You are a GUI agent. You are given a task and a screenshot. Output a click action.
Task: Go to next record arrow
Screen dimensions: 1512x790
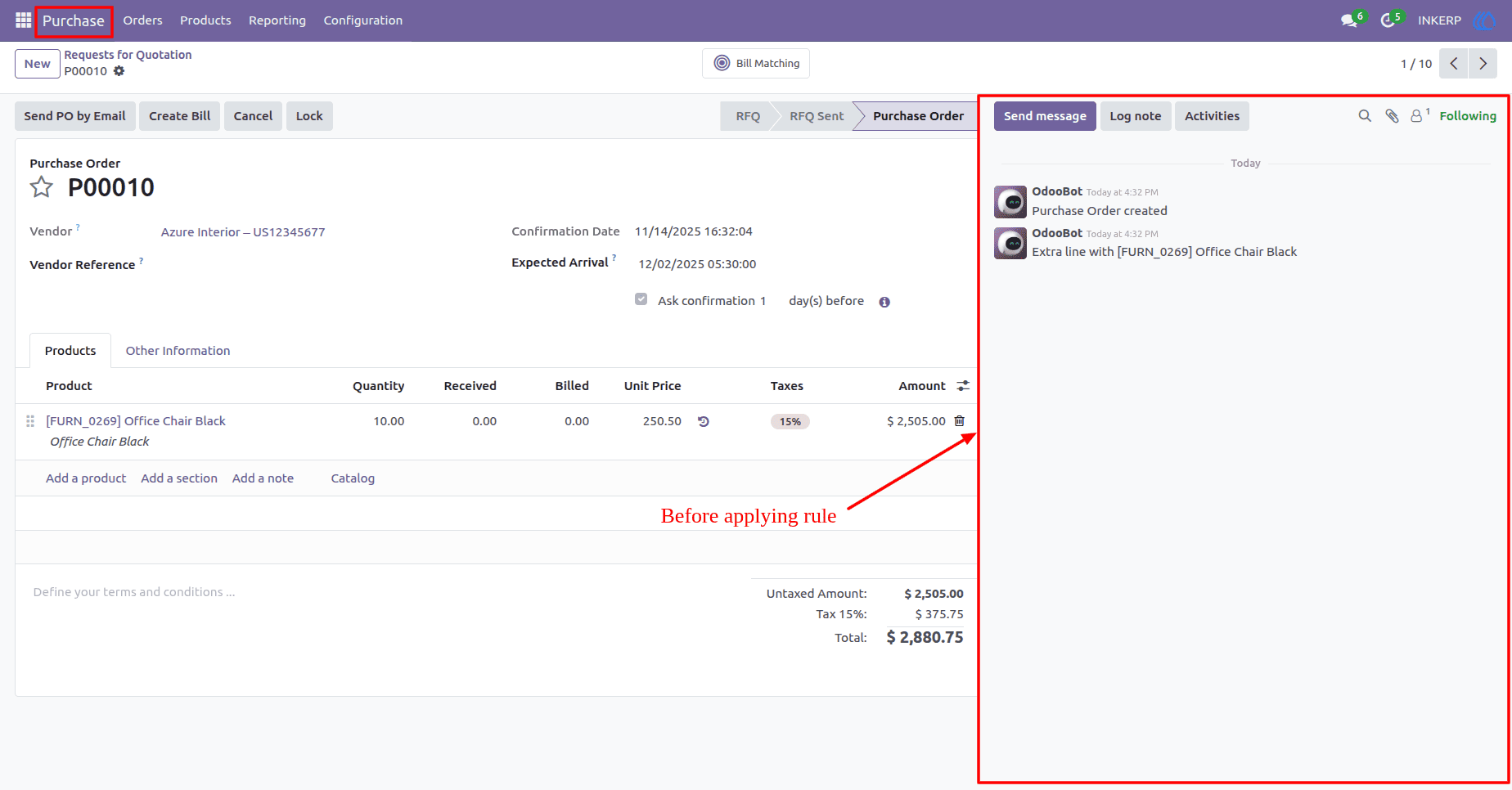pos(1483,64)
